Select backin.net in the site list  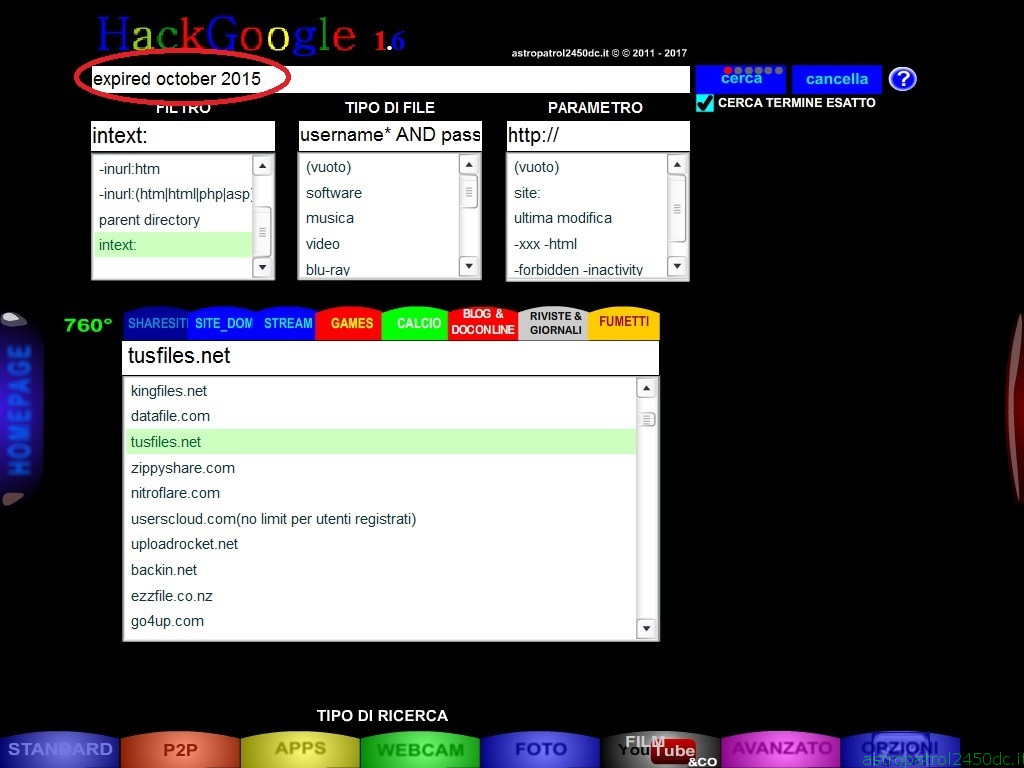381,570
